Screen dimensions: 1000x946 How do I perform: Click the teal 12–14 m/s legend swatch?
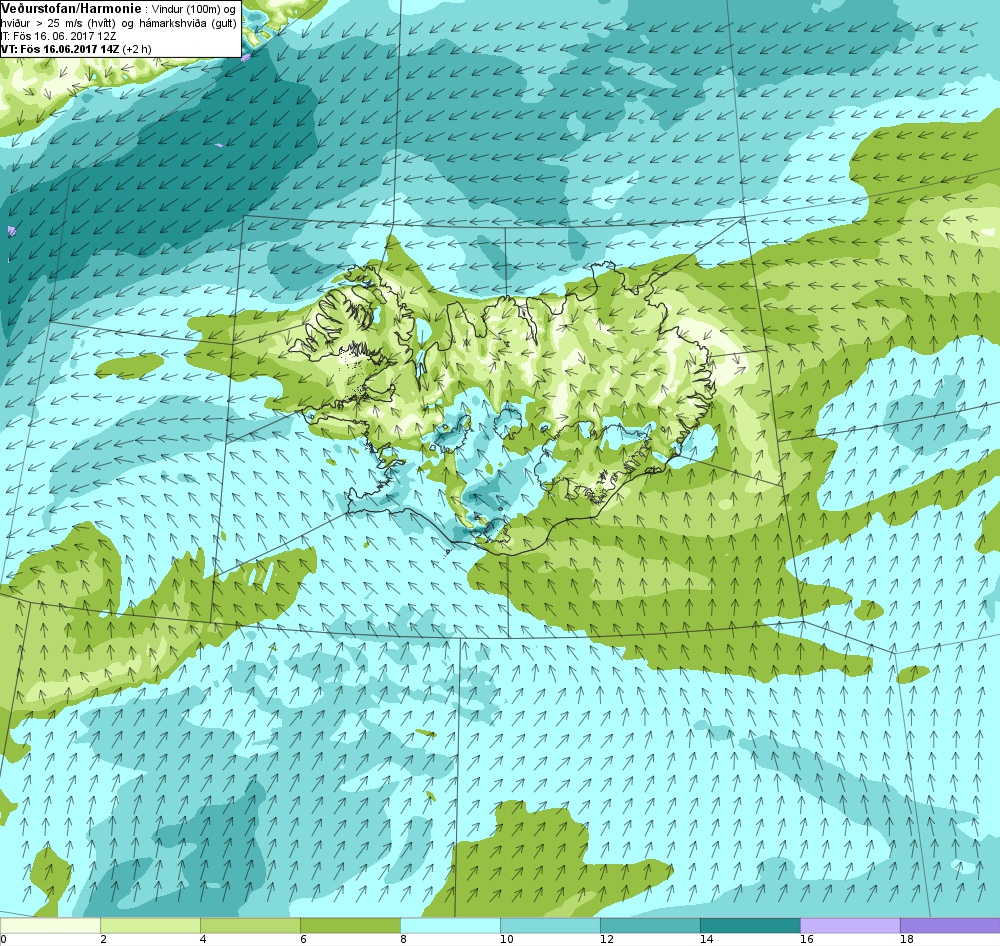coord(651,926)
